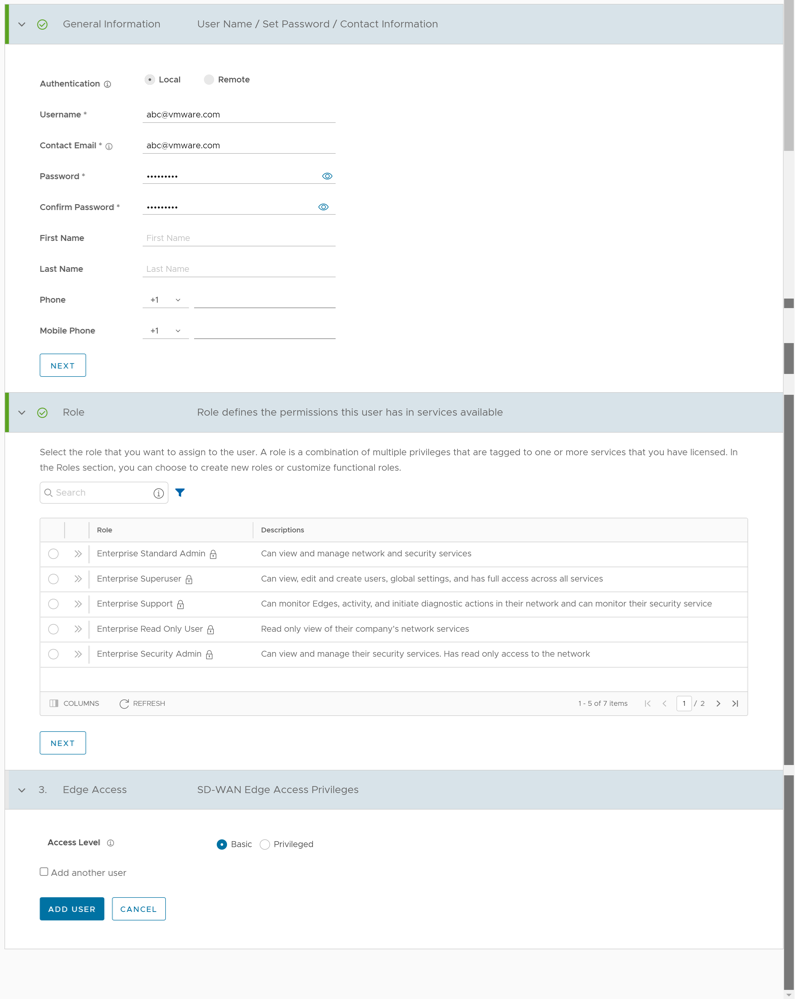
Task: Toggle visibility of Confirm Password field
Action: point(323,207)
